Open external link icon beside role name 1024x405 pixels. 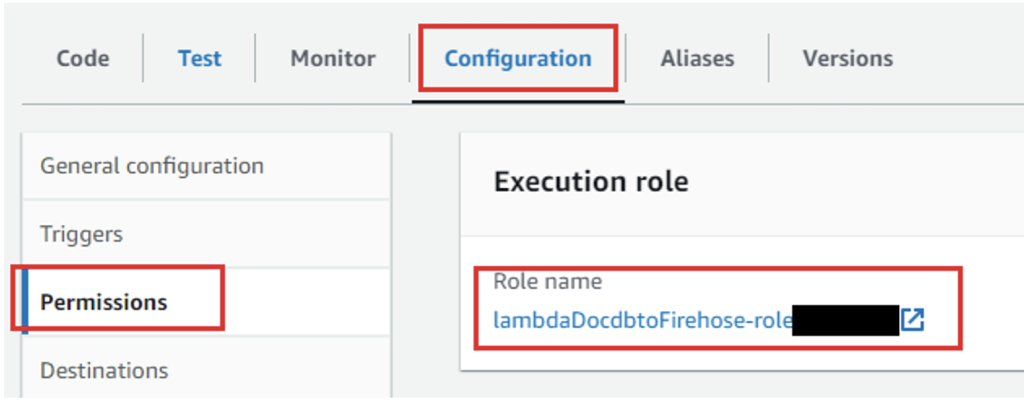pyautogui.click(x=912, y=320)
